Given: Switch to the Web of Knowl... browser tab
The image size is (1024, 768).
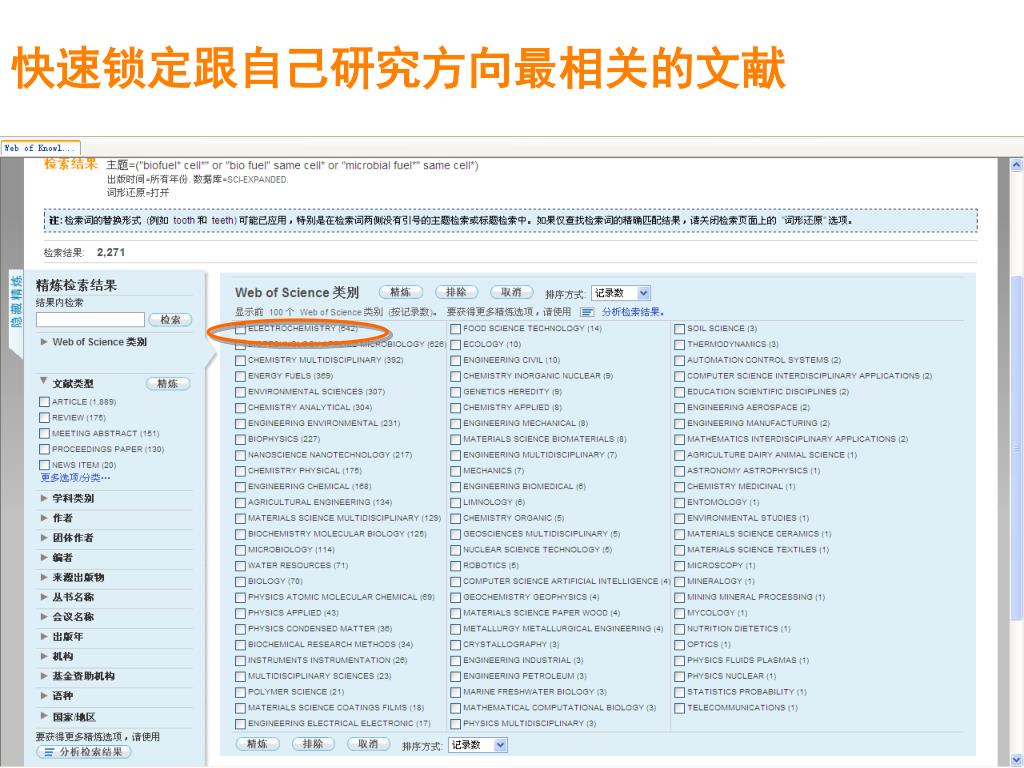Looking at the screenshot, I should [x=40, y=148].
